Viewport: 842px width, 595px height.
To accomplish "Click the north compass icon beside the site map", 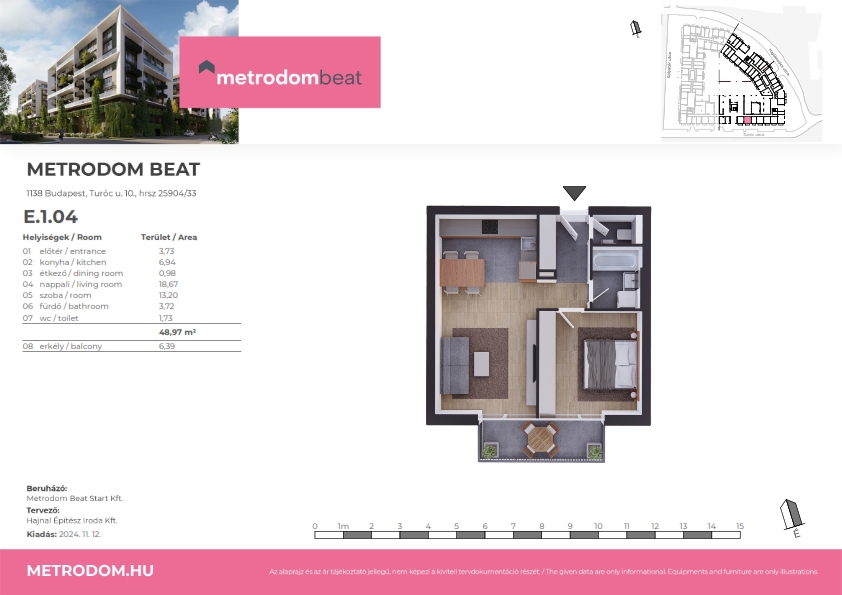I will (x=635, y=30).
